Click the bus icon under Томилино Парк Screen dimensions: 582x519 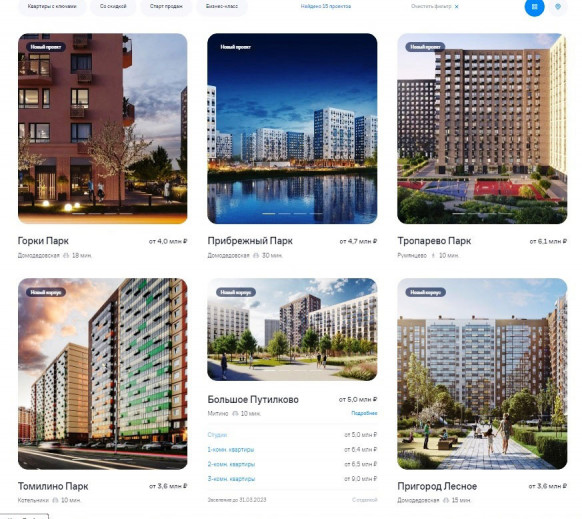[55, 500]
